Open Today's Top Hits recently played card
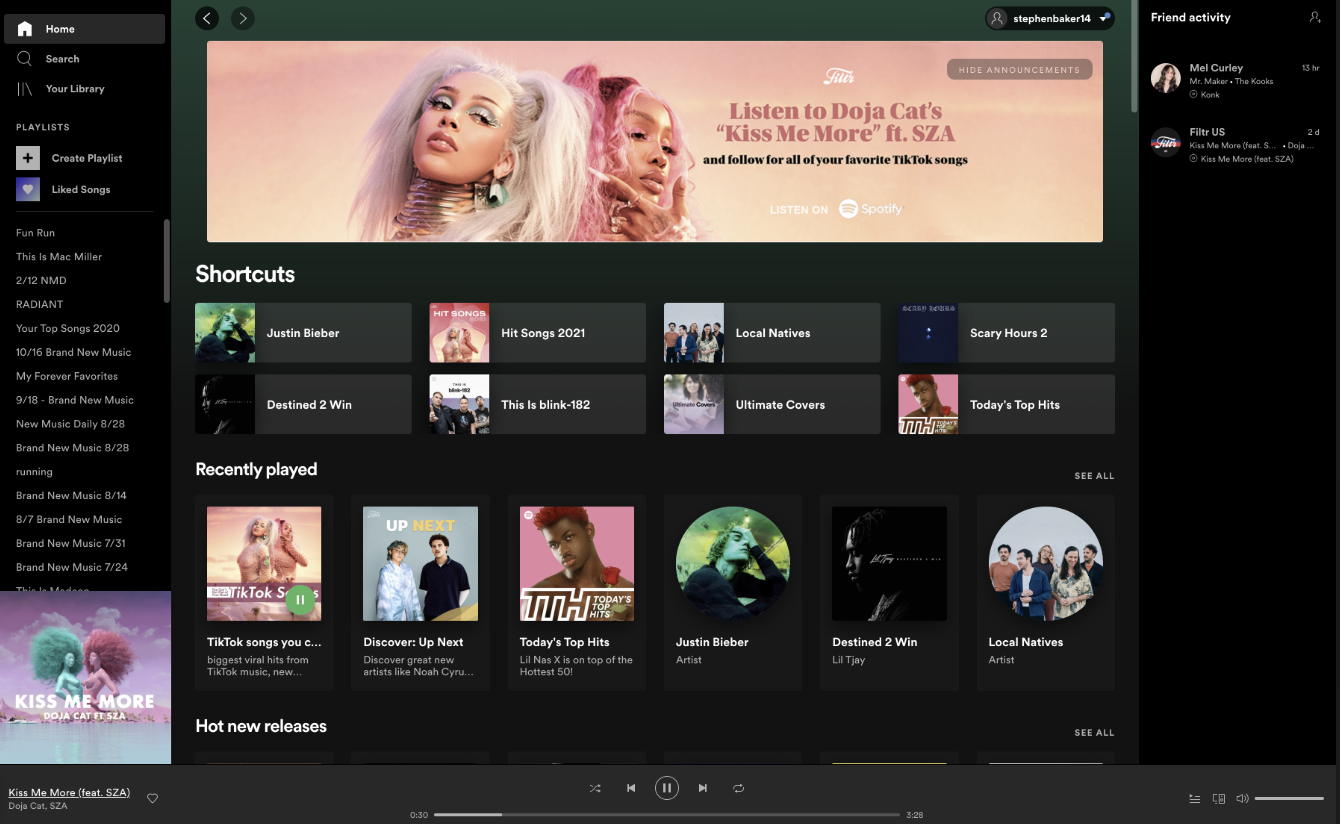The image size is (1340, 824). 577,592
